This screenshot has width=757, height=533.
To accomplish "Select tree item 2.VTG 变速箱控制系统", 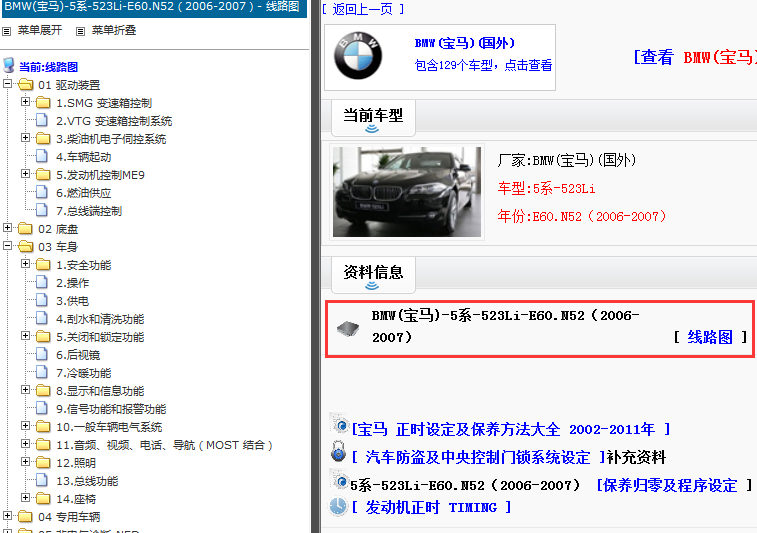I will [114, 121].
